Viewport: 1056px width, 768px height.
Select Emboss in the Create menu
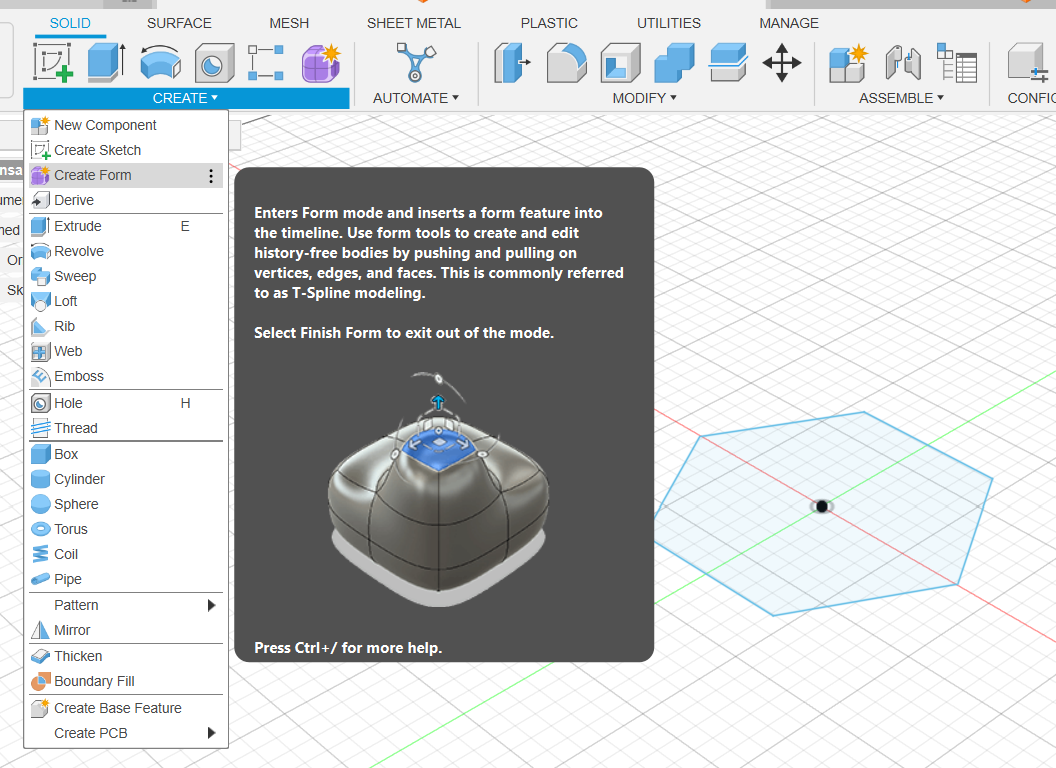126,376
